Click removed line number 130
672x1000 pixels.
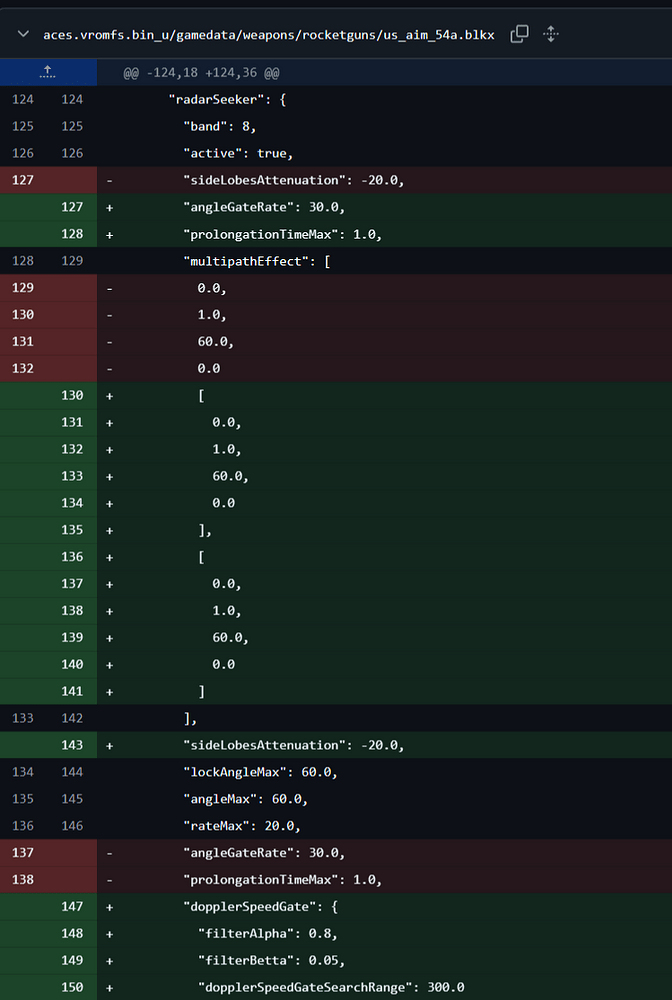(x=23, y=314)
